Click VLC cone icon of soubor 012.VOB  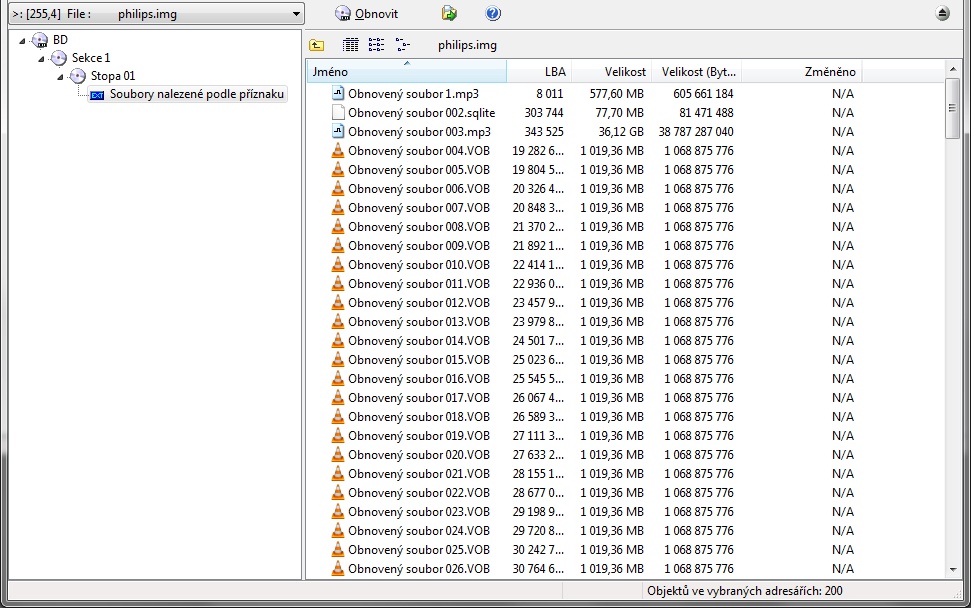click(x=337, y=302)
